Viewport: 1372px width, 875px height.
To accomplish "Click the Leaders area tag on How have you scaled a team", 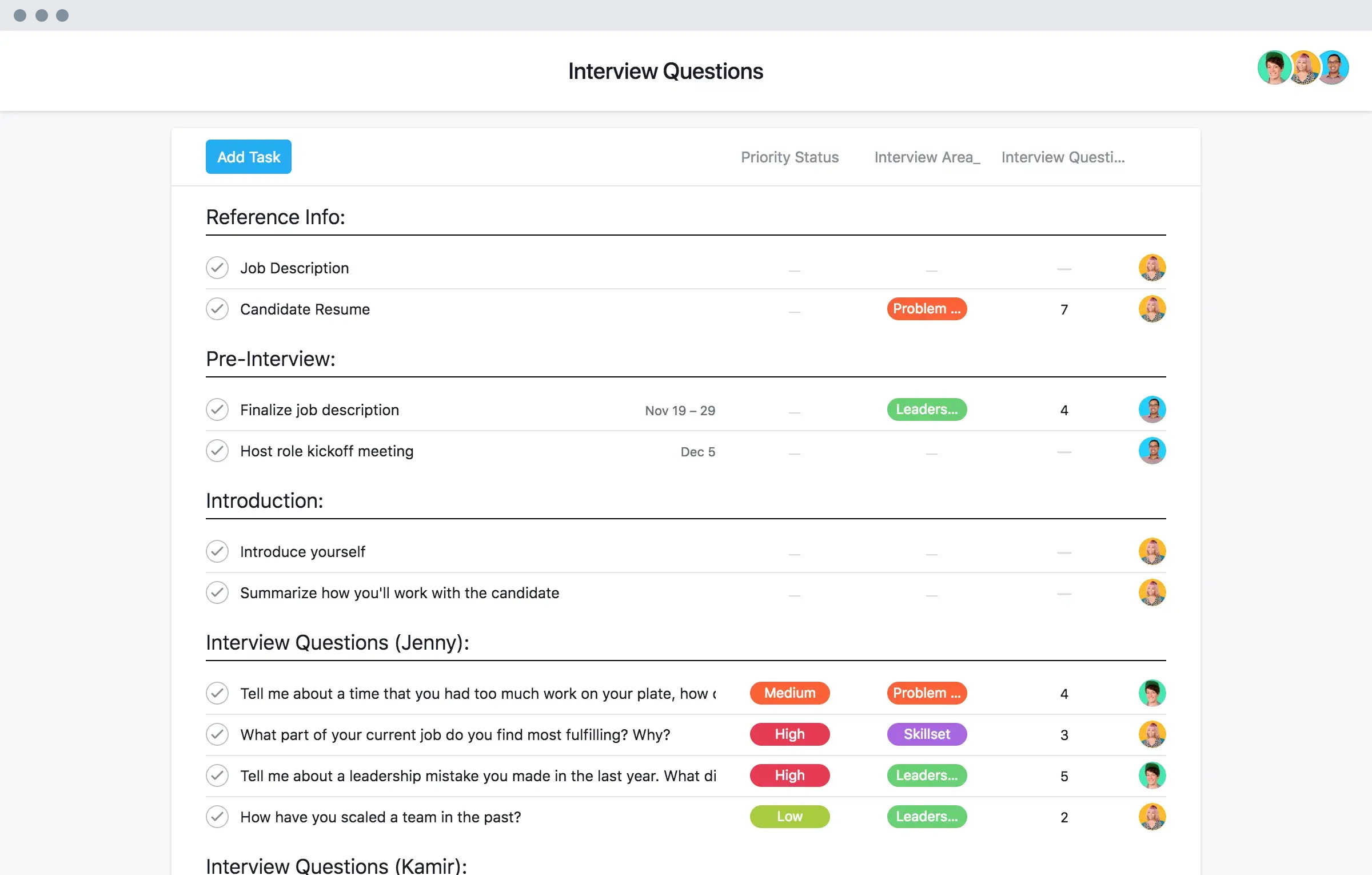I will tap(924, 816).
